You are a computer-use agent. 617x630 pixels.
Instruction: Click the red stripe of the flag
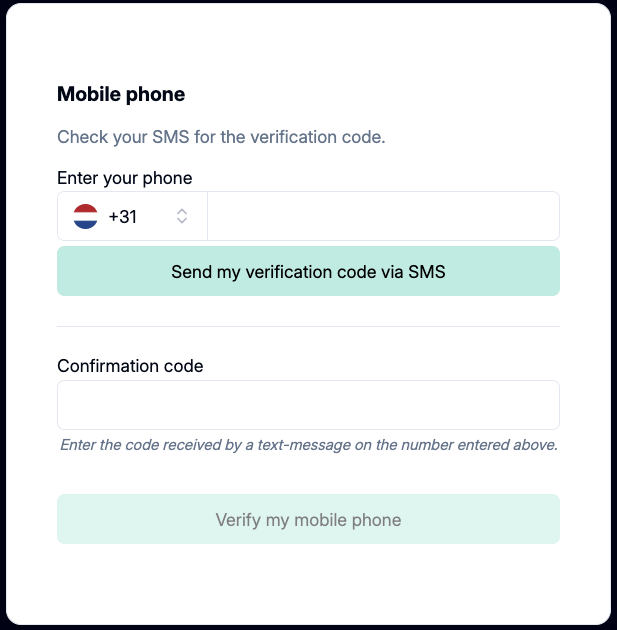click(x=85, y=208)
